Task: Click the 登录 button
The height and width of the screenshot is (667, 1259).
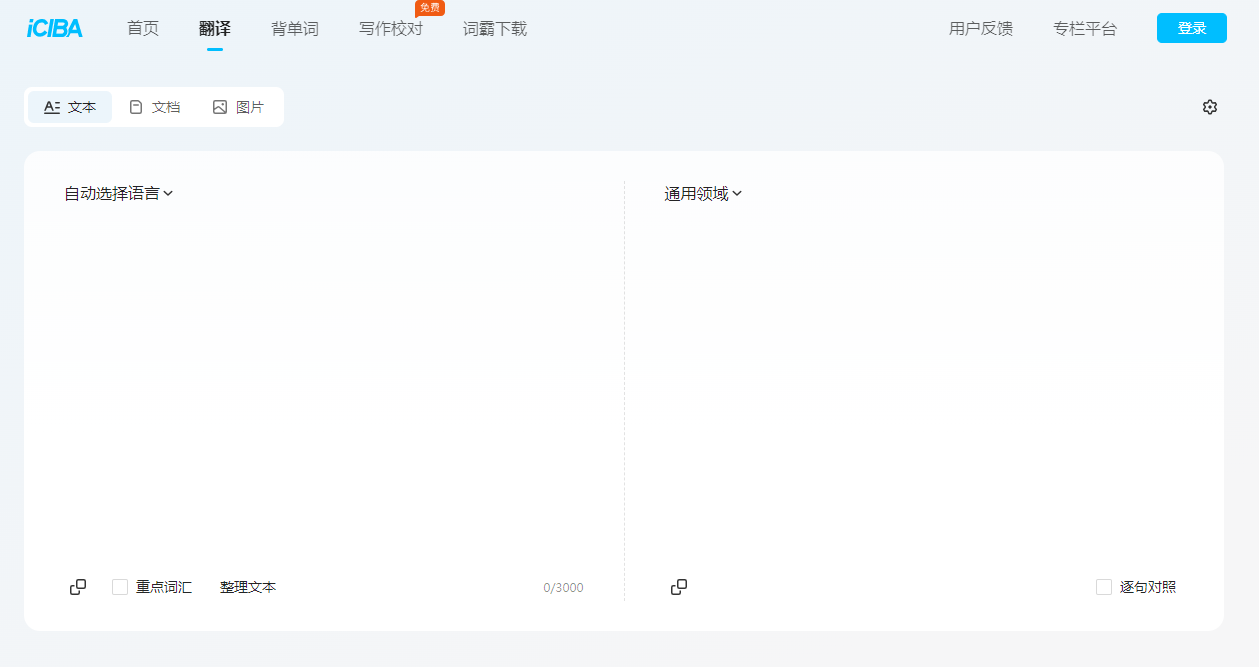Action: tap(1192, 28)
